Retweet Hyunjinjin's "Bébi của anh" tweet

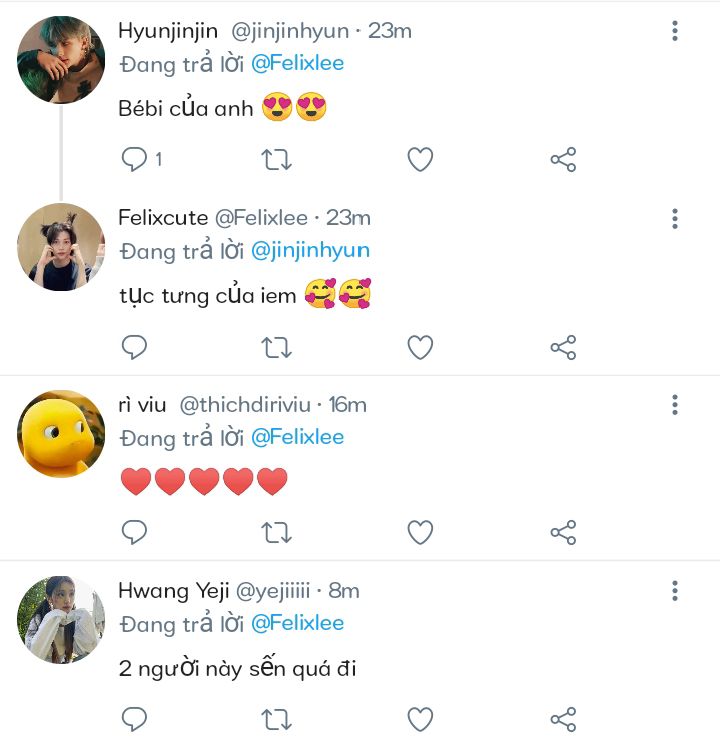point(277,159)
